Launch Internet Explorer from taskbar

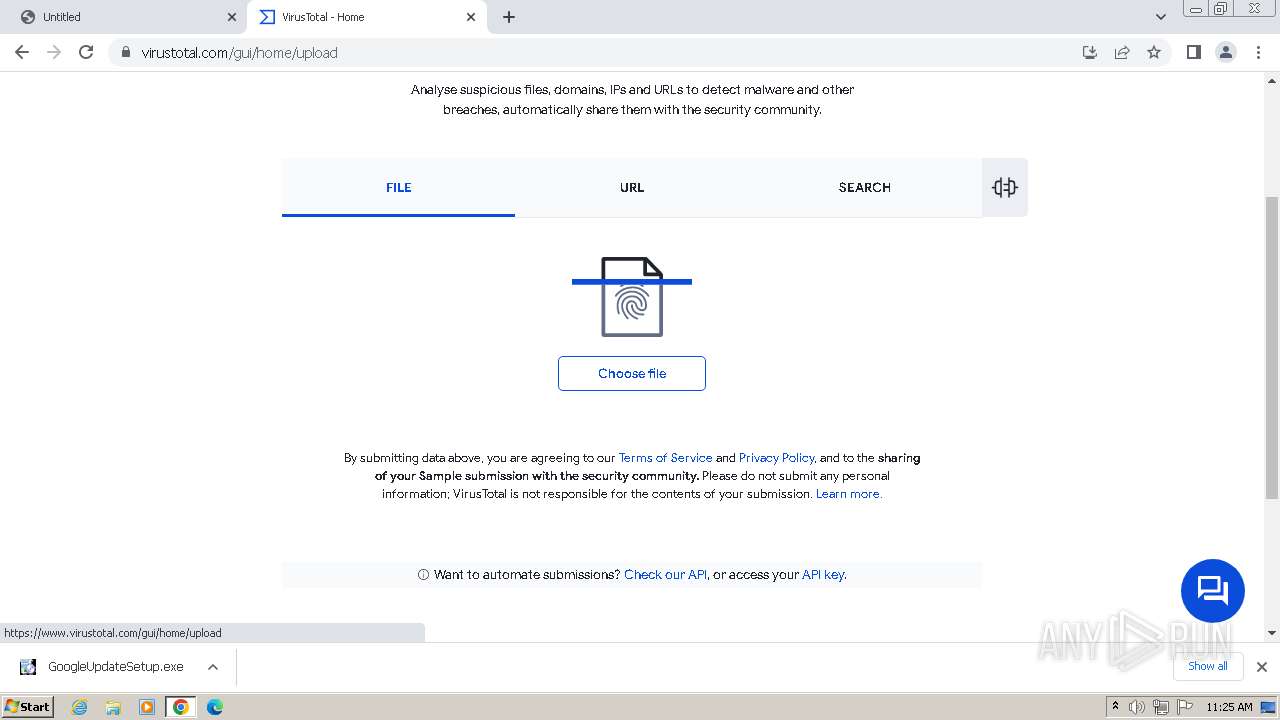80,707
